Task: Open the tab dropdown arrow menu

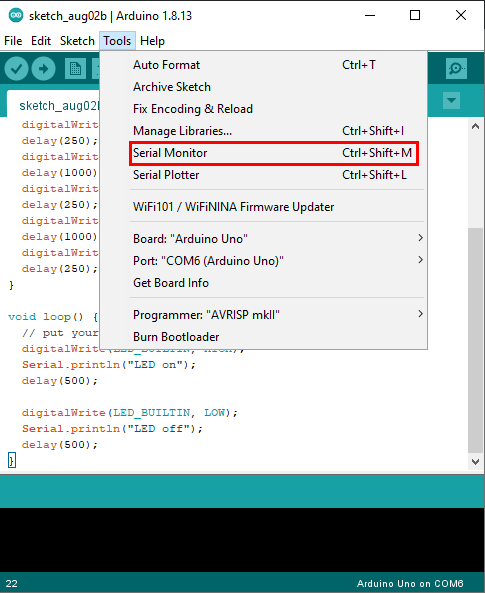Action: tap(451, 101)
